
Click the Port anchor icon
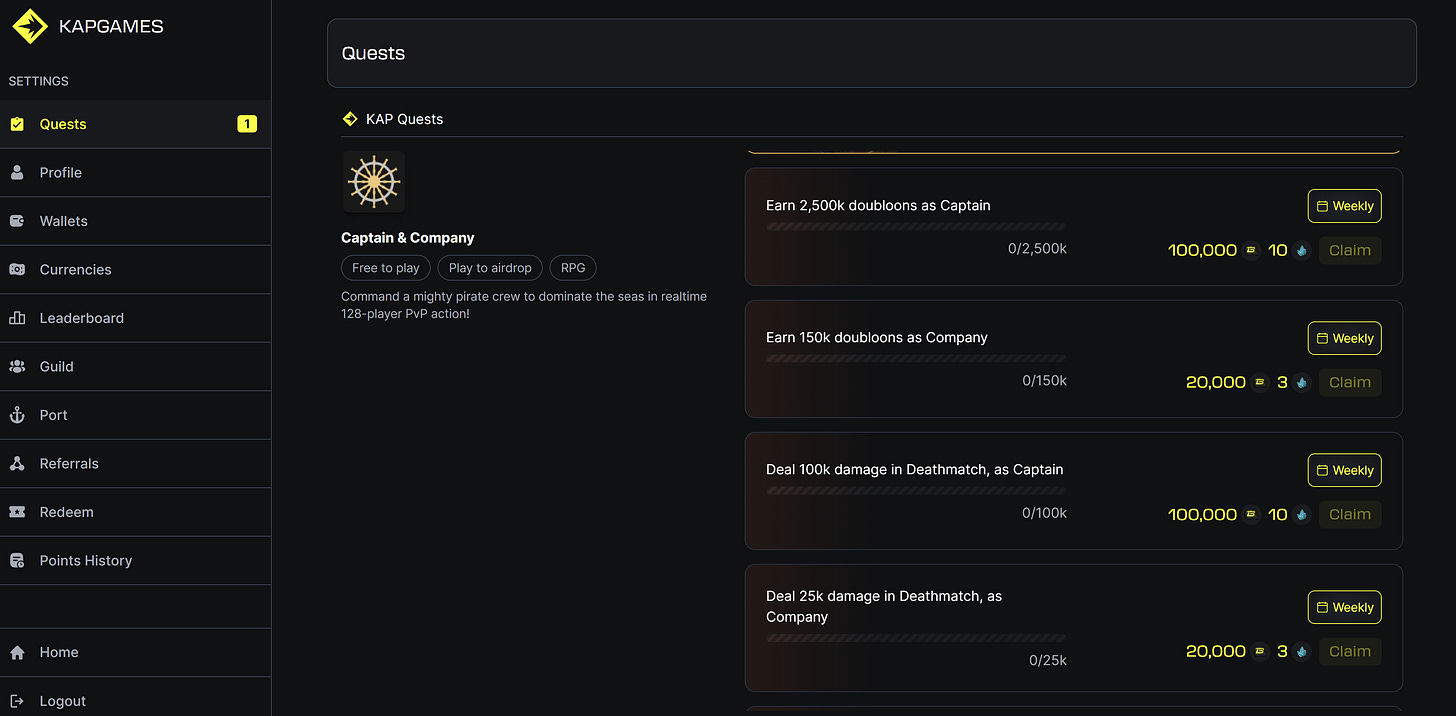click(x=17, y=415)
